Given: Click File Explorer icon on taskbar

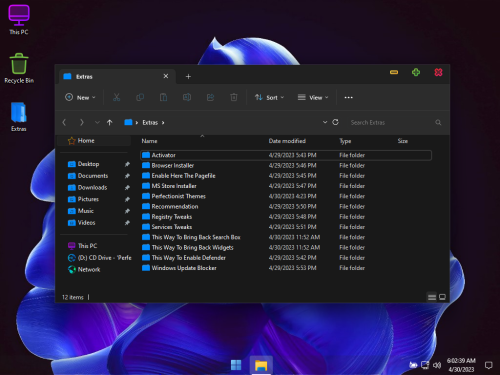Looking at the screenshot, I should (x=261, y=365).
